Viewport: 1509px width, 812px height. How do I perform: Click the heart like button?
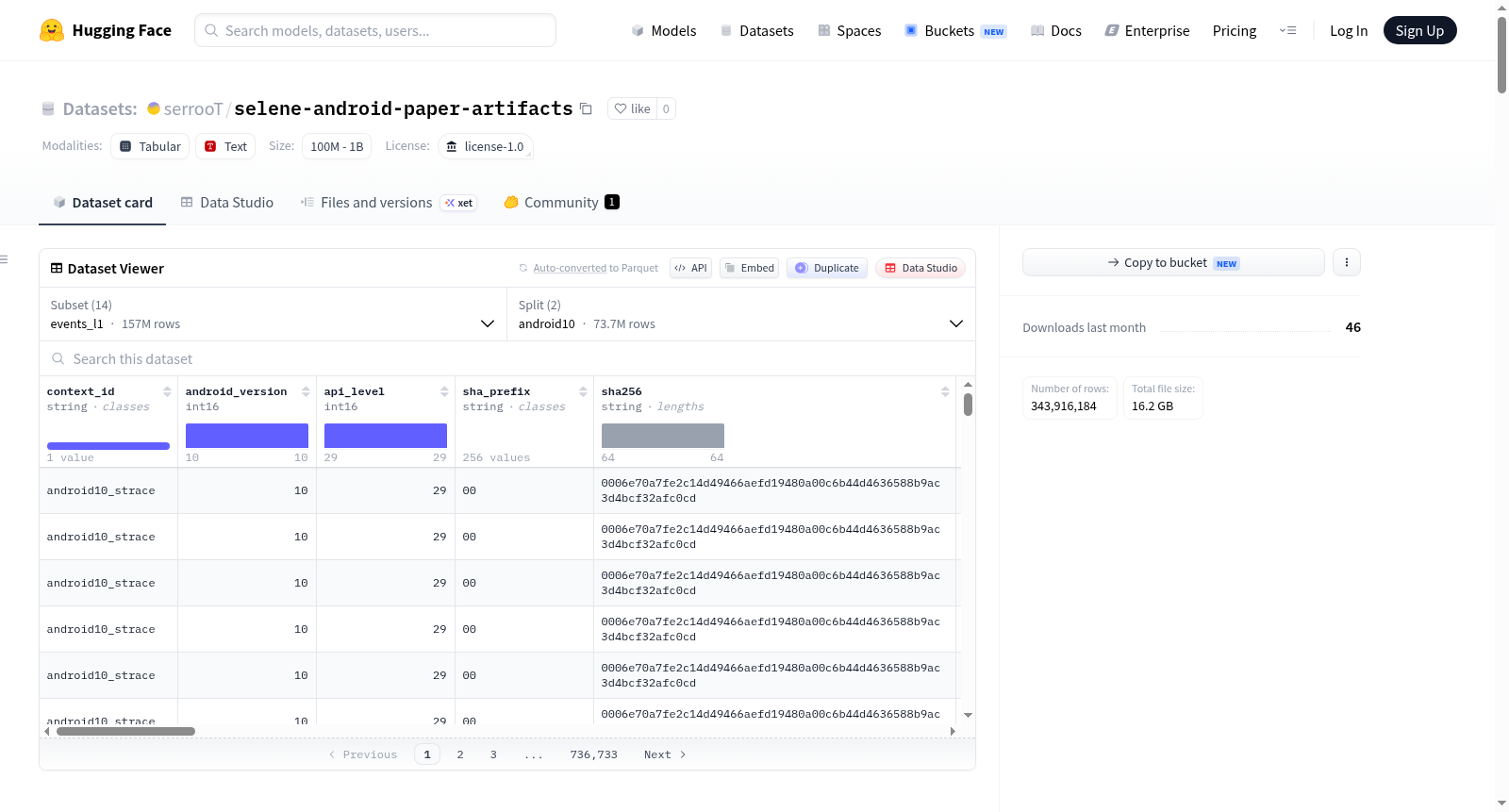point(632,108)
